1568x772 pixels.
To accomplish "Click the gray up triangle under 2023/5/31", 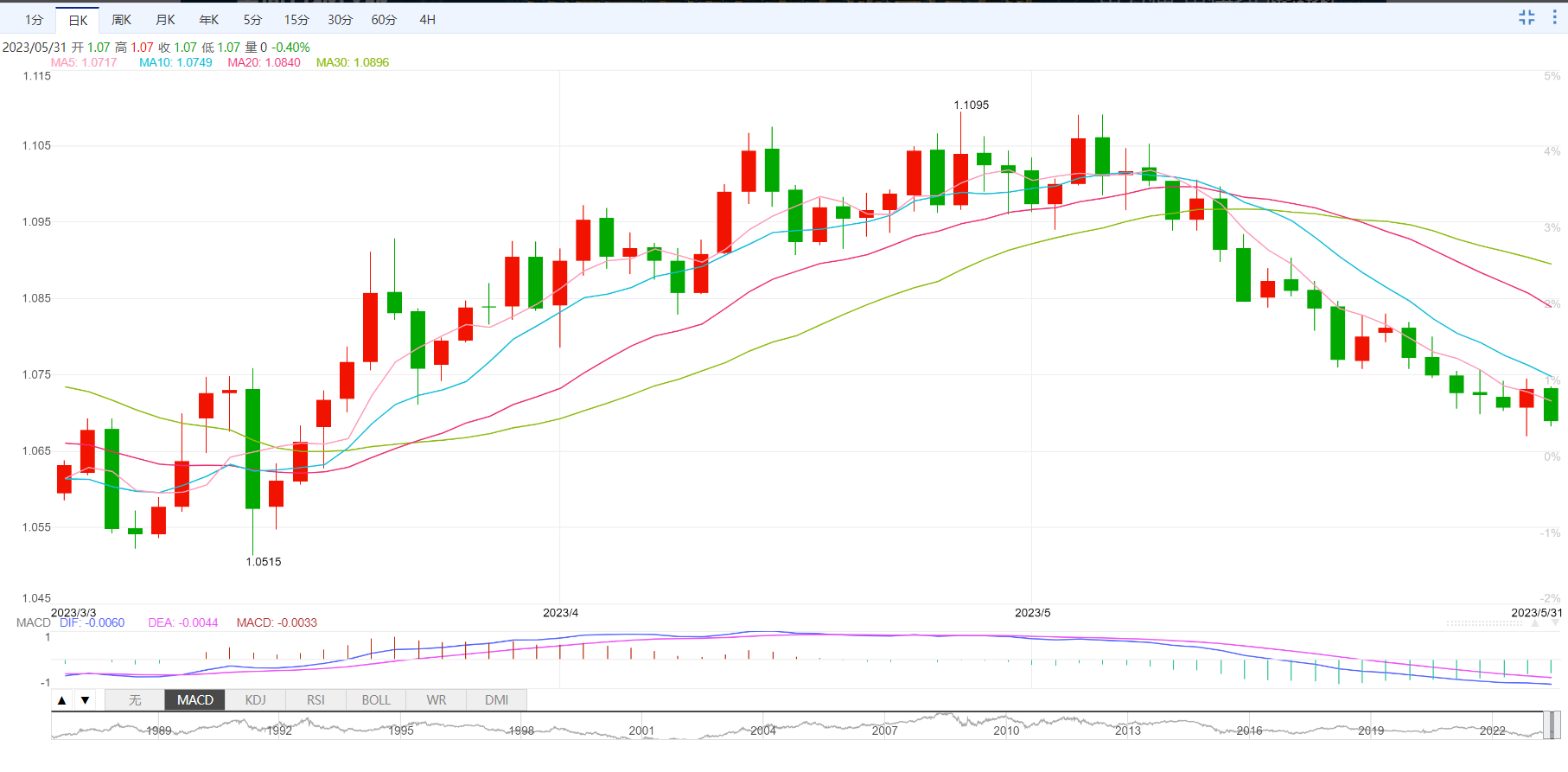I will point(1535,623).
